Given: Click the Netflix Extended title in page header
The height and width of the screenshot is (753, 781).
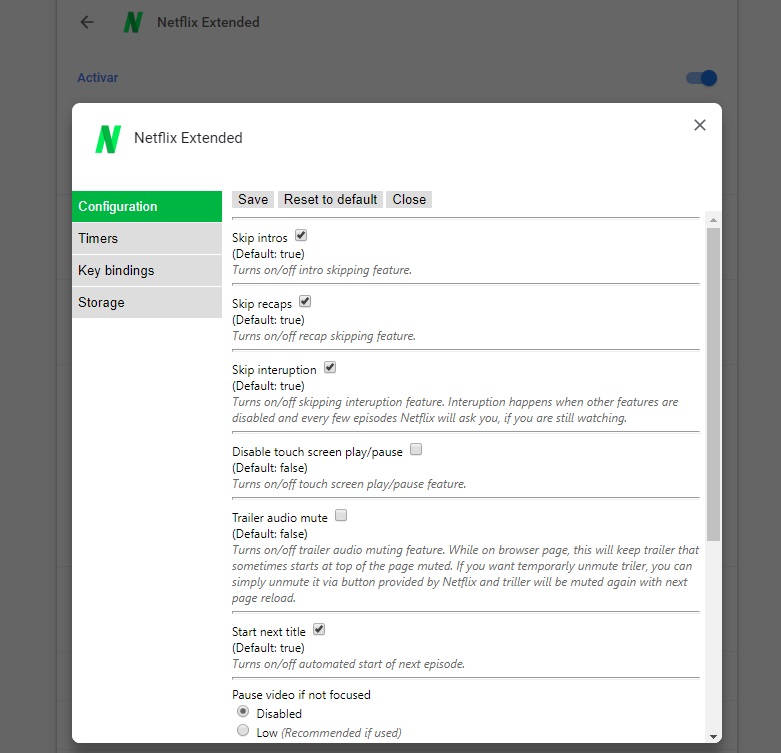Looking at the screenshot, I should tap(208, 22).
